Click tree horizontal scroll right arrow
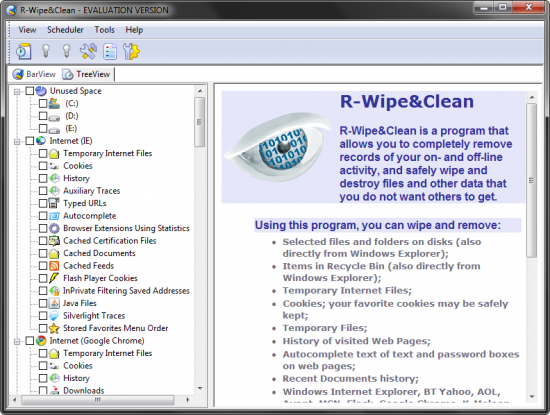550x415 pixels. (x=188, y=400)
